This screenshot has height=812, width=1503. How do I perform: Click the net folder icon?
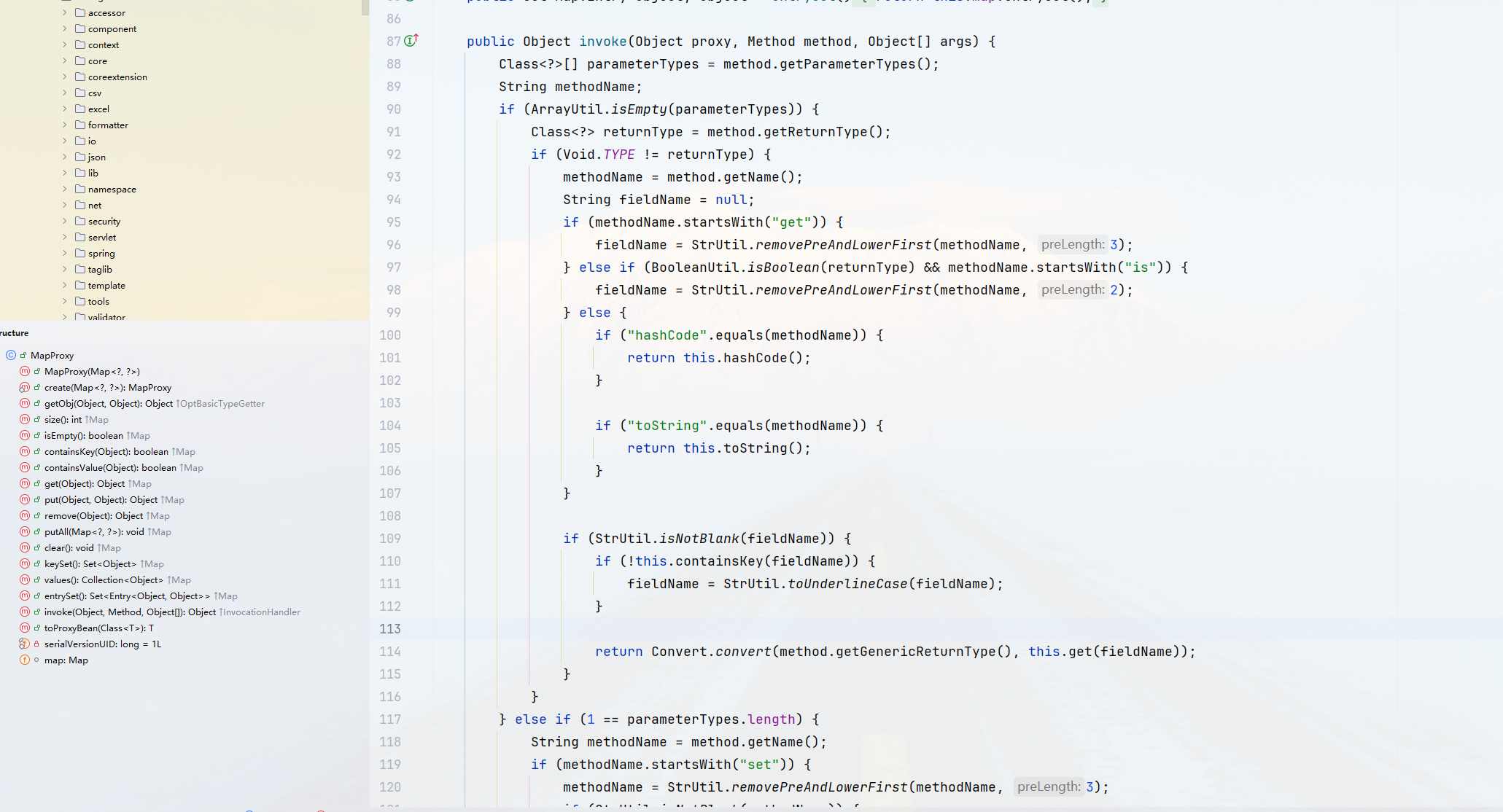(80, 205)
